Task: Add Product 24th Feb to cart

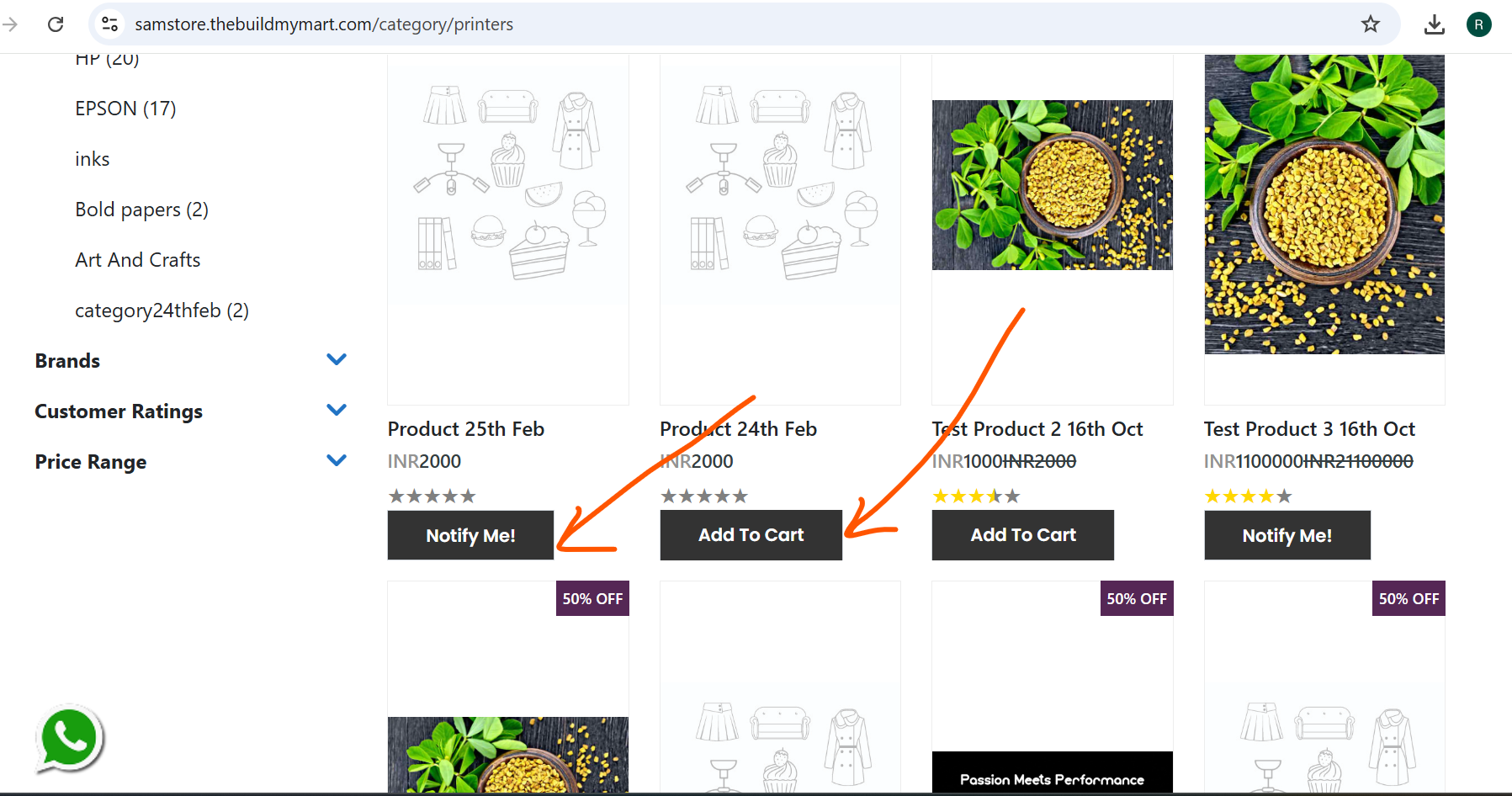Action: (x=751, y=535)
